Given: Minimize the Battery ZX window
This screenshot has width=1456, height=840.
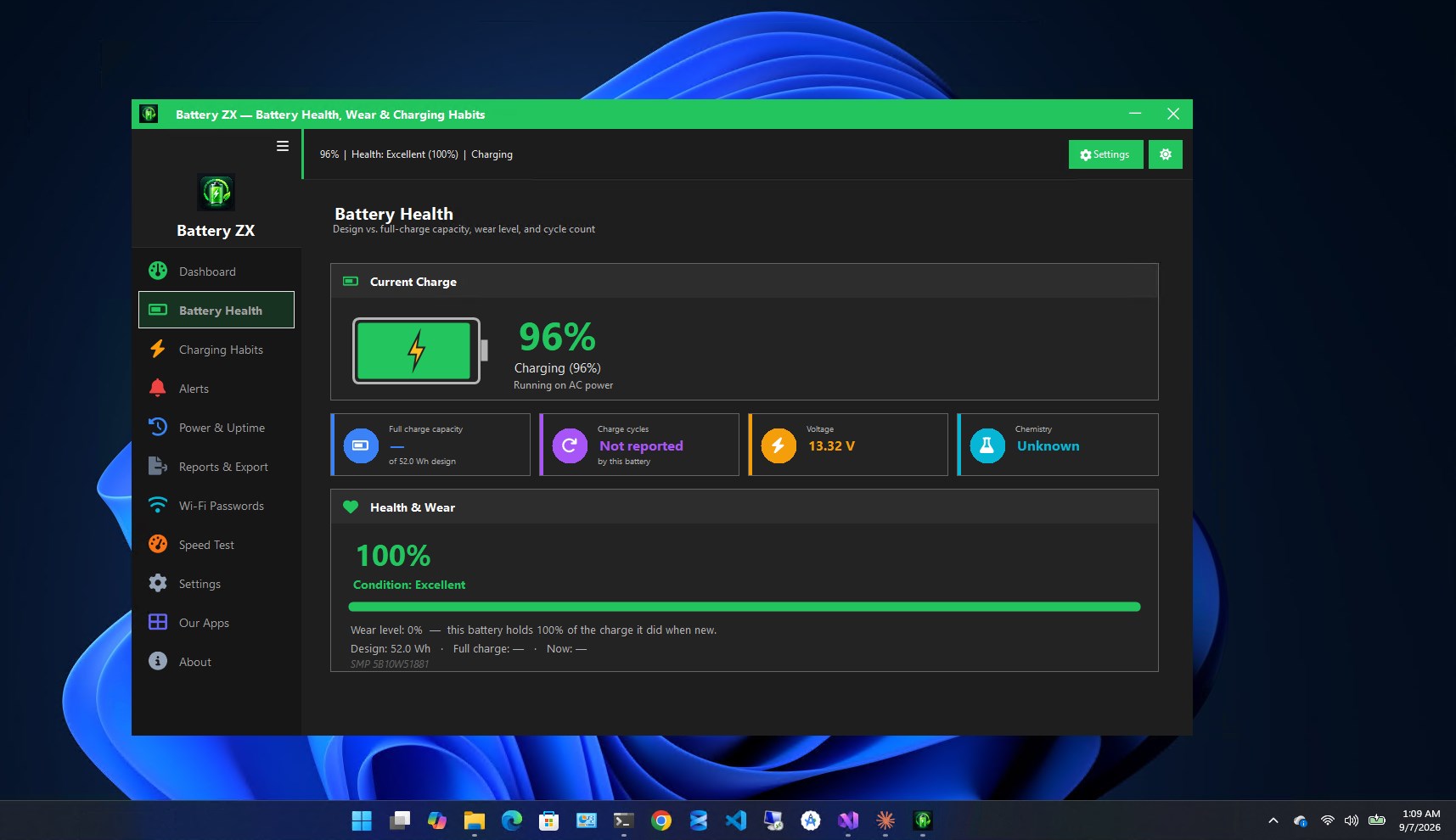Looking at the screenshot, I should (x=1135, y=114).
